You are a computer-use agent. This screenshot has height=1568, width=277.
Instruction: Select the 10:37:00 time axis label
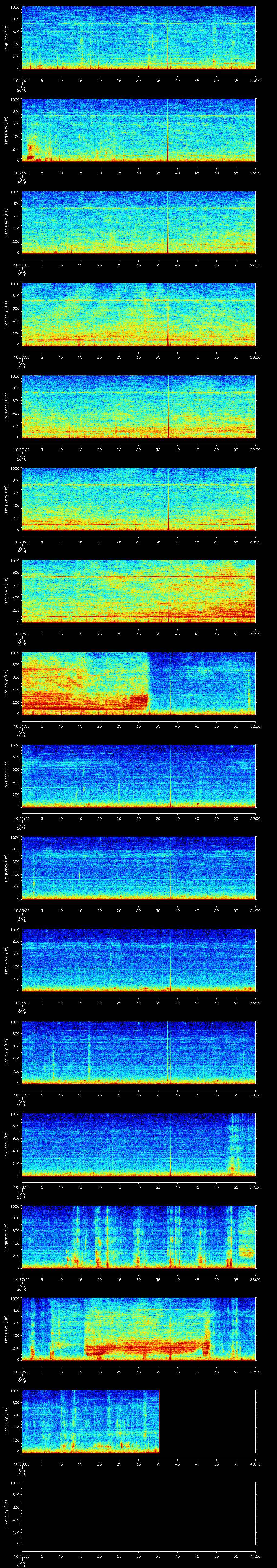pyautogui.click(x=21, y=1279)
